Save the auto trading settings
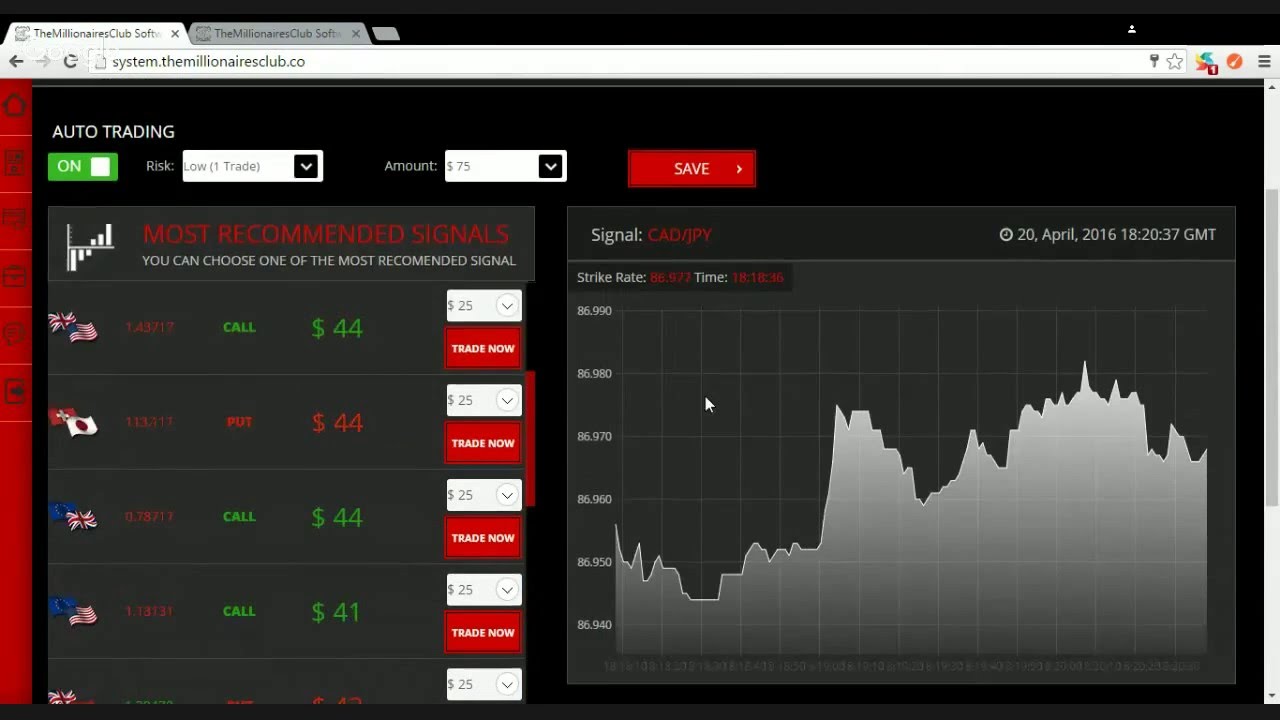The width and height of the screenshot is (1280, 720). point(692,169)
